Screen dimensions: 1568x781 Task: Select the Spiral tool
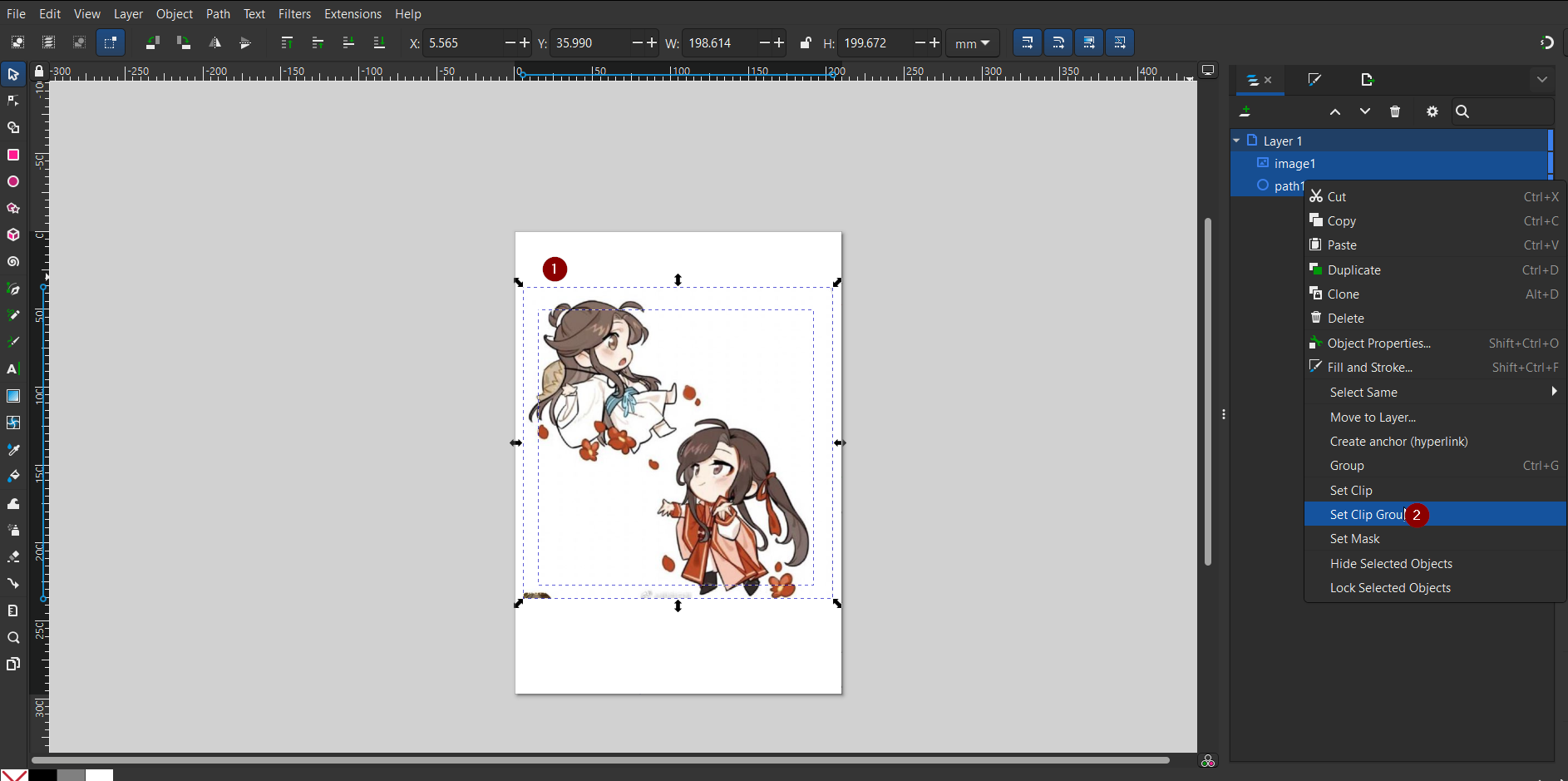(x=13, y=262)
